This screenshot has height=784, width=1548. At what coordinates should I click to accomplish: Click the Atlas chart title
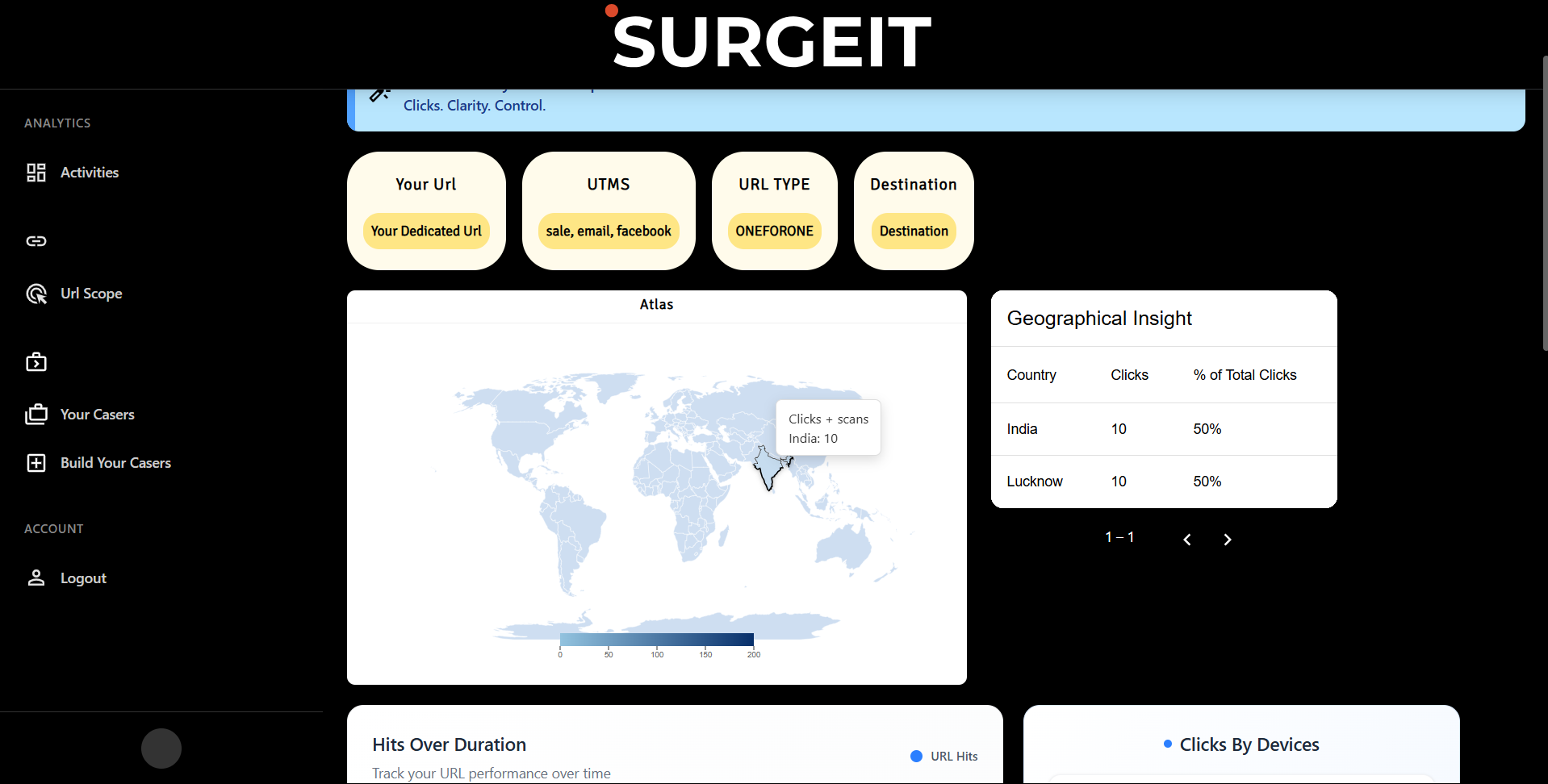(656, 305)
